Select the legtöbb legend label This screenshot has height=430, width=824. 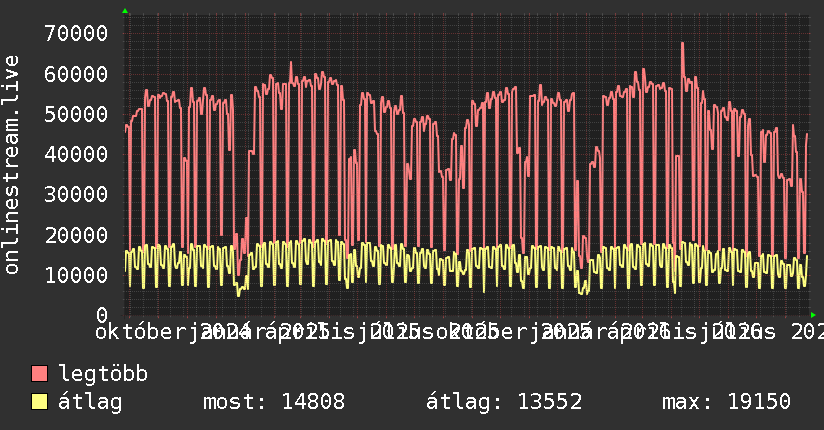103,374
